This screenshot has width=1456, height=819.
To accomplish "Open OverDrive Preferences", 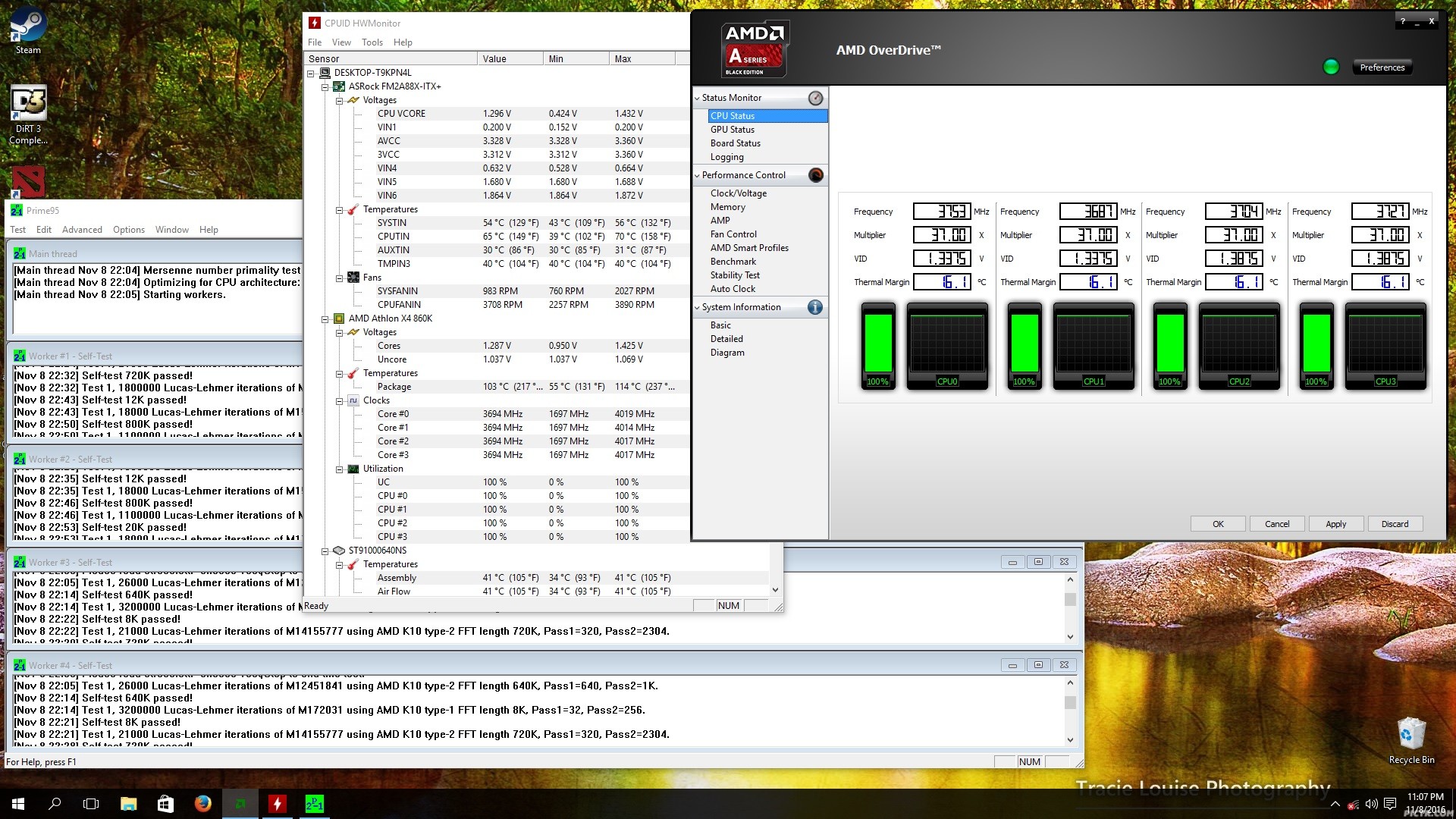I will 1382,67.
